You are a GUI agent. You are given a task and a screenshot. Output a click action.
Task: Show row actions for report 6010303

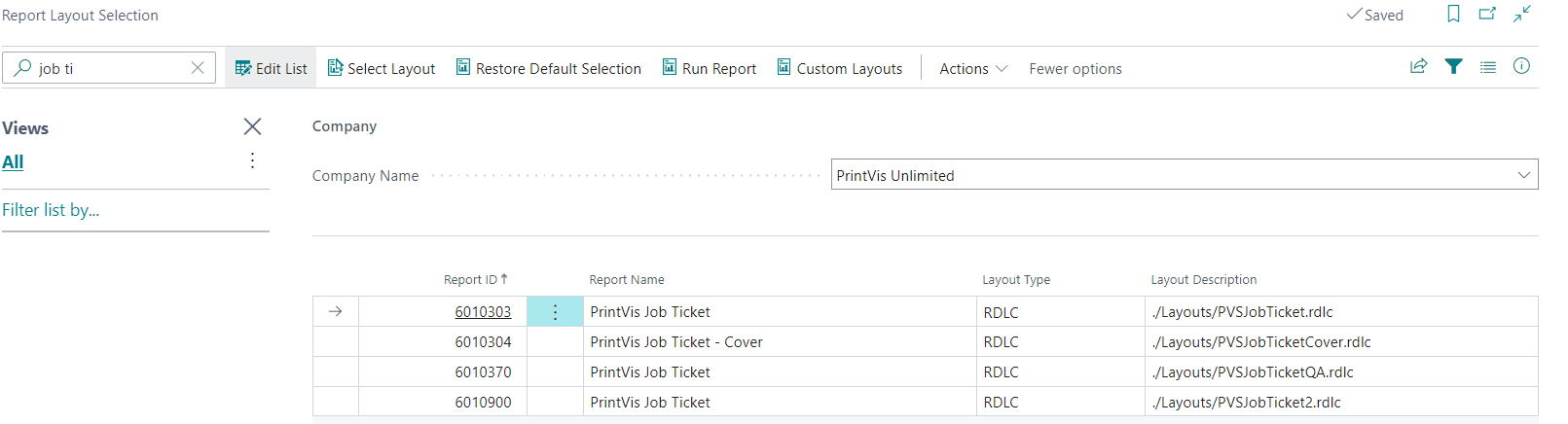pos(555,312)
